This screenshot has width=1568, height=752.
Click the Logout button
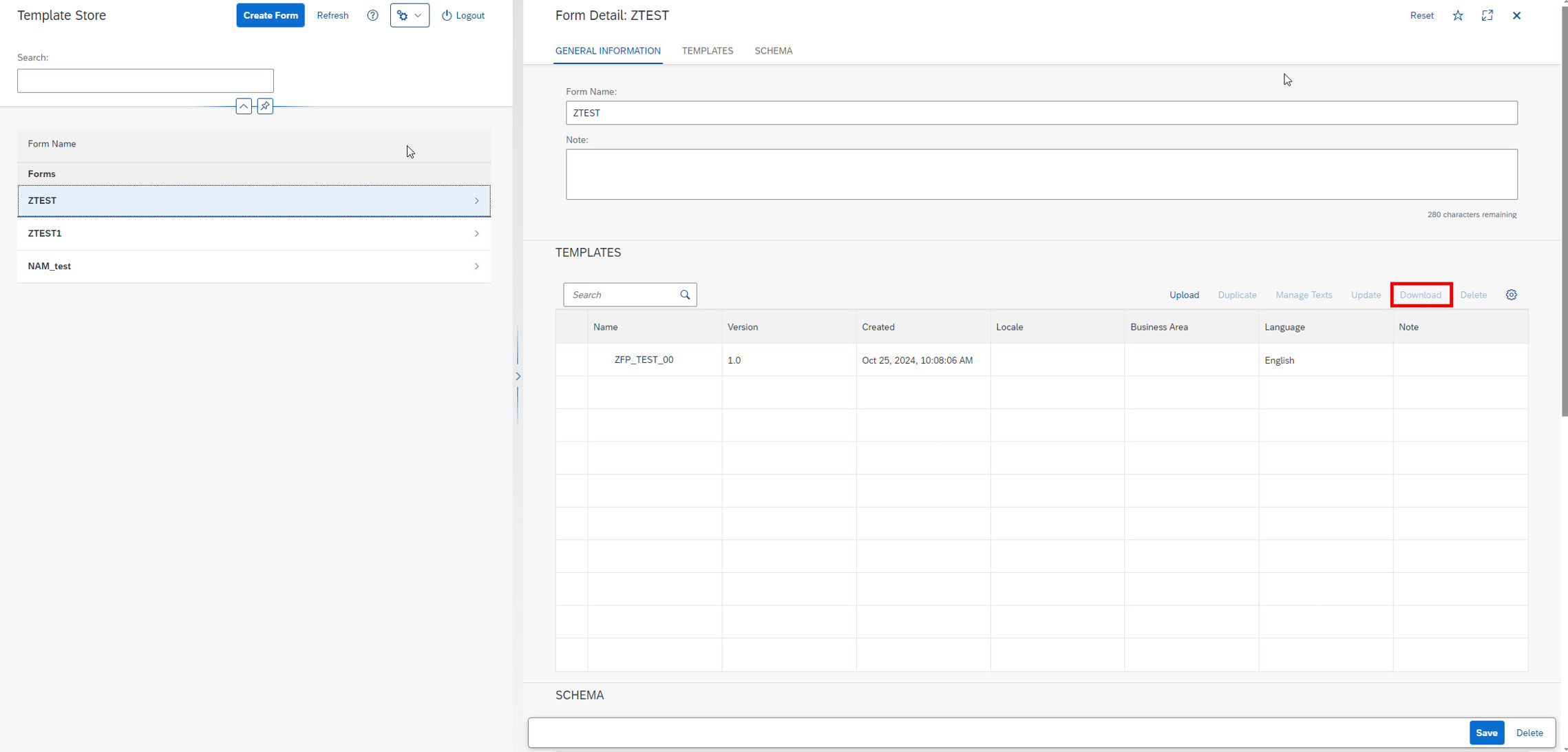pos(463,15)
